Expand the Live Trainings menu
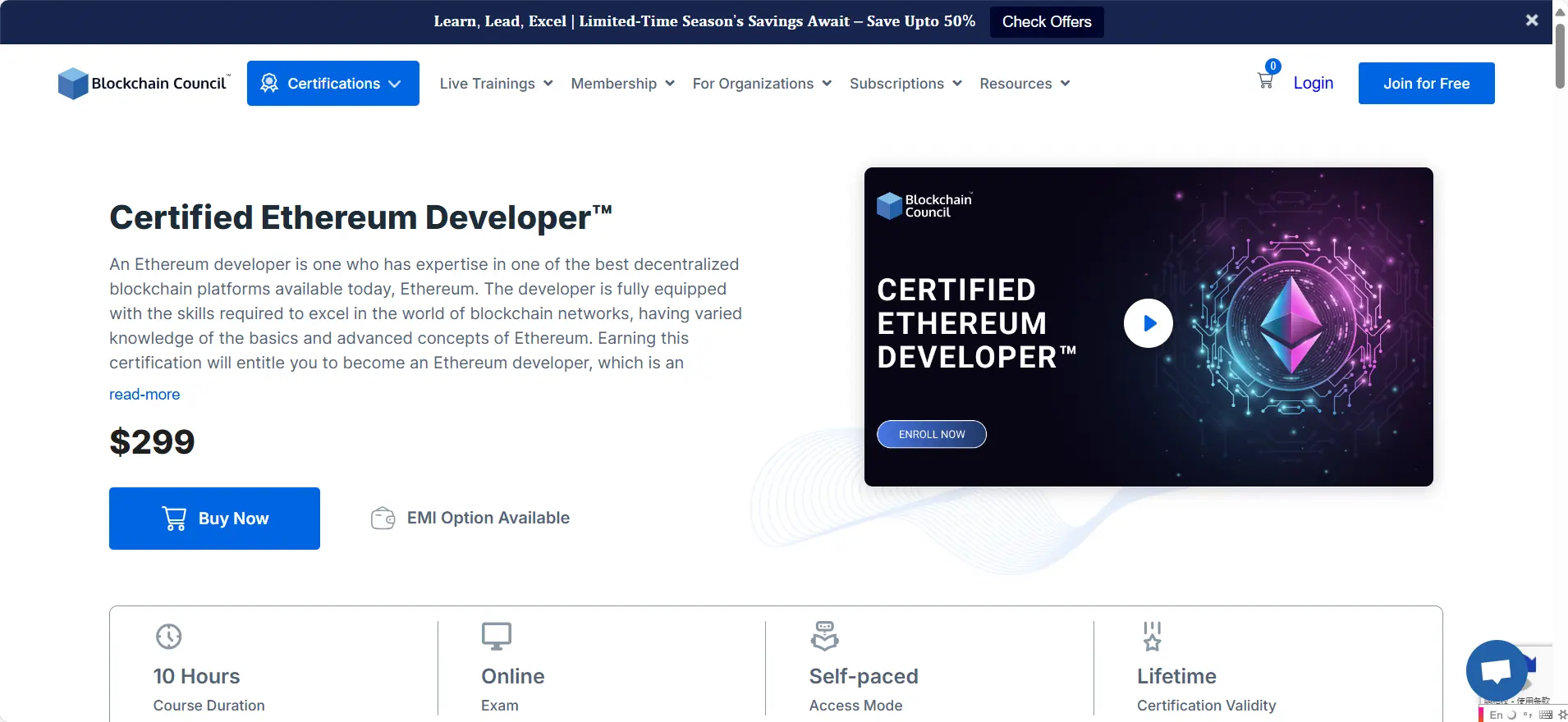The image size is (1568, 722). click(496, 84)
